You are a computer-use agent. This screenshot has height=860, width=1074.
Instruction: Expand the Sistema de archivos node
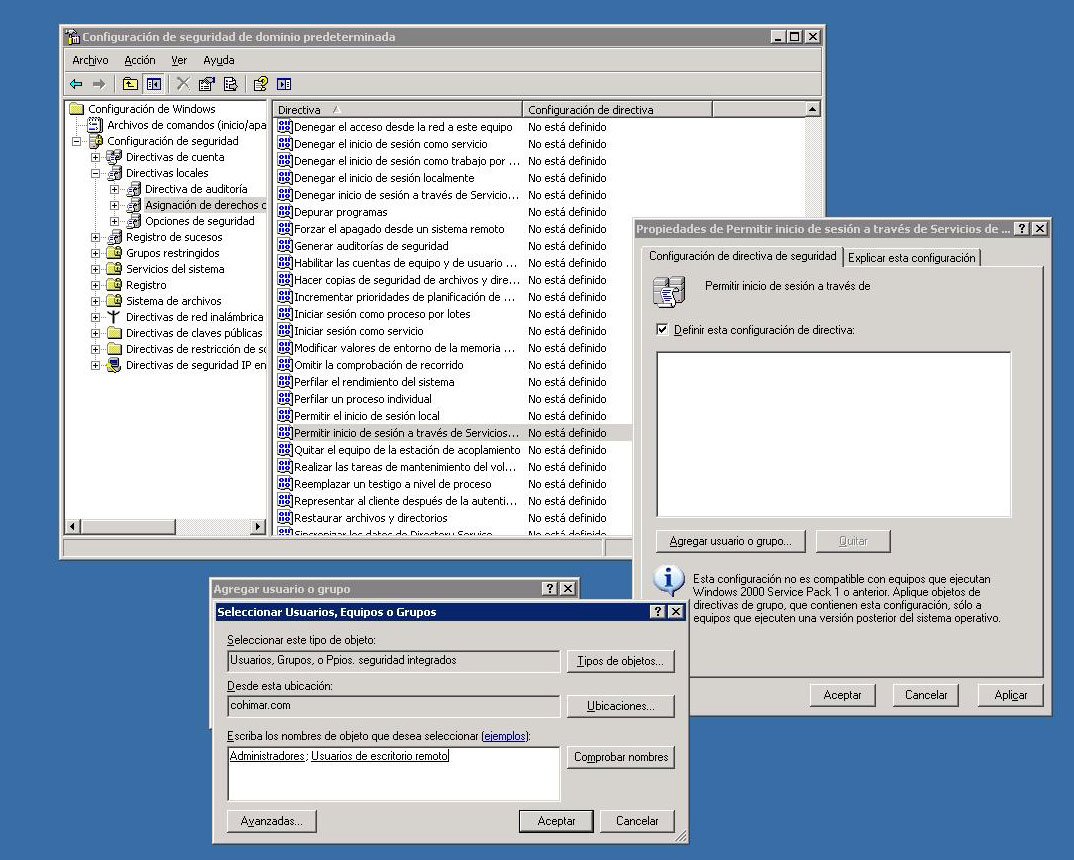point(95,301)
